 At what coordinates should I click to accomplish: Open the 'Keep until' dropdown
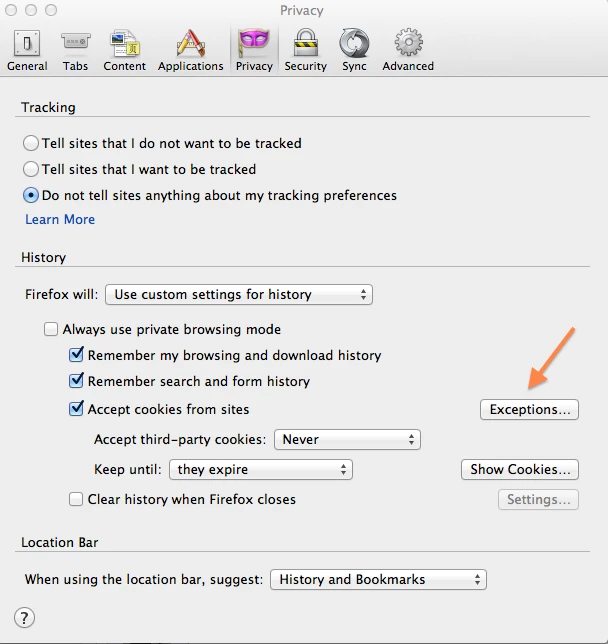tap(261, 469)
